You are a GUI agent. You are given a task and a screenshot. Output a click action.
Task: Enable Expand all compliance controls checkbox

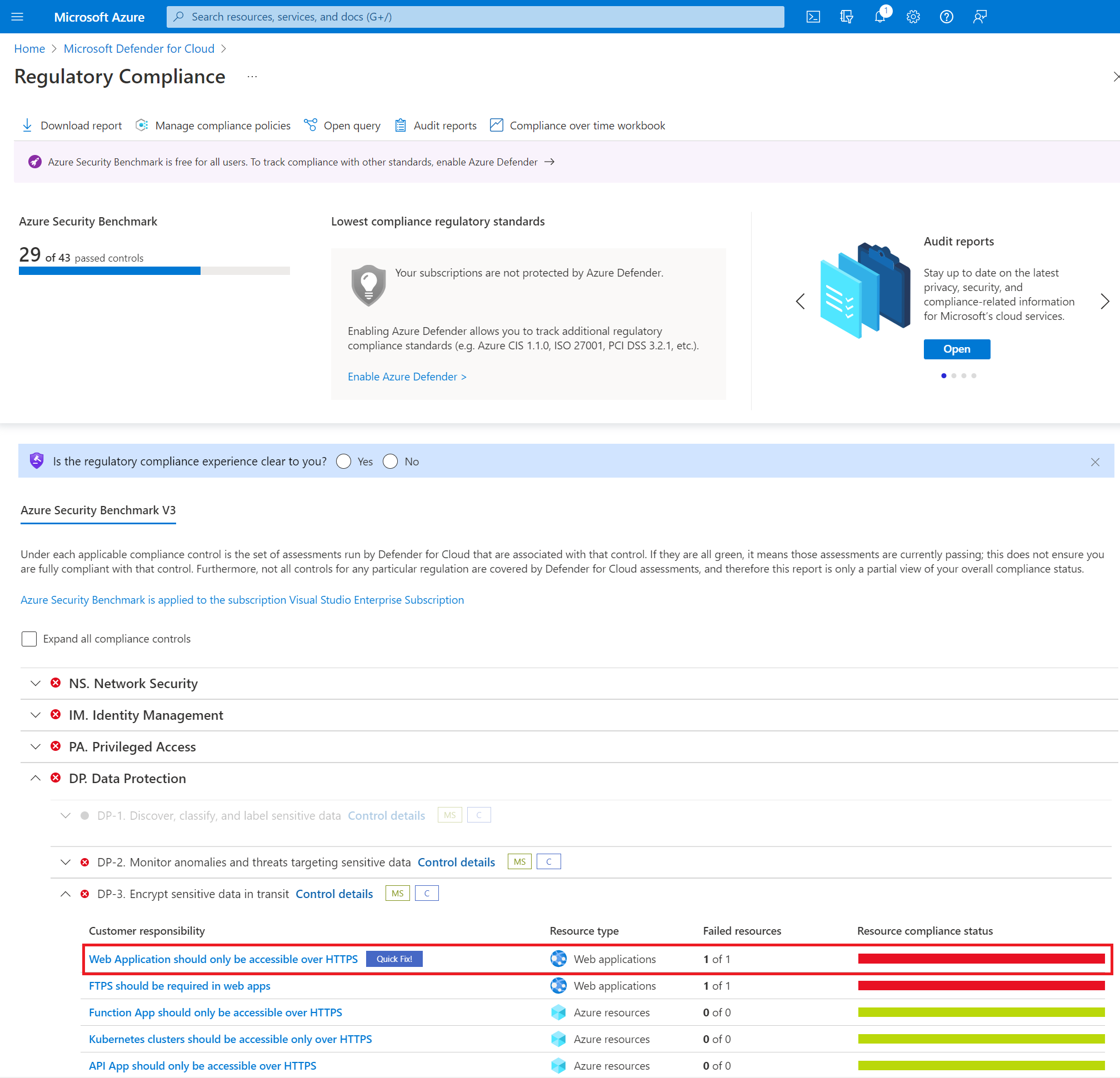point(28,639)
